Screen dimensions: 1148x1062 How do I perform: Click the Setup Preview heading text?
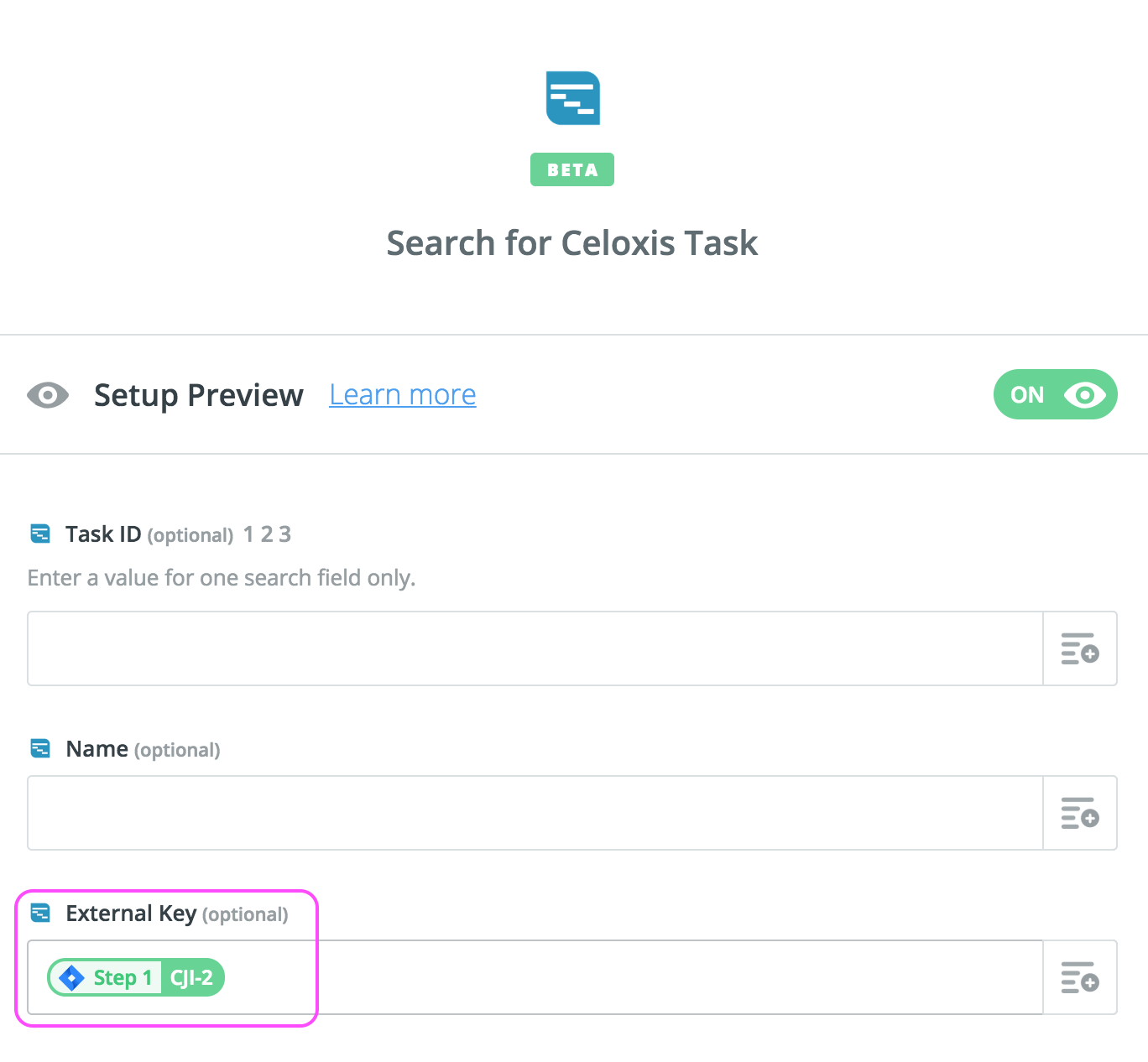tap(198, 394)
